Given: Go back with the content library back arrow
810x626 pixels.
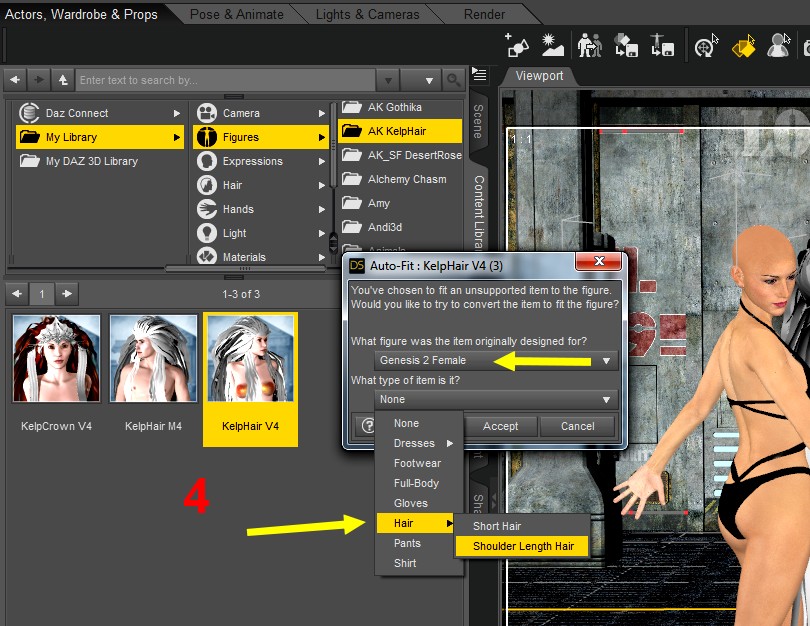Looking at the screenshot, I should coord(15,80).
